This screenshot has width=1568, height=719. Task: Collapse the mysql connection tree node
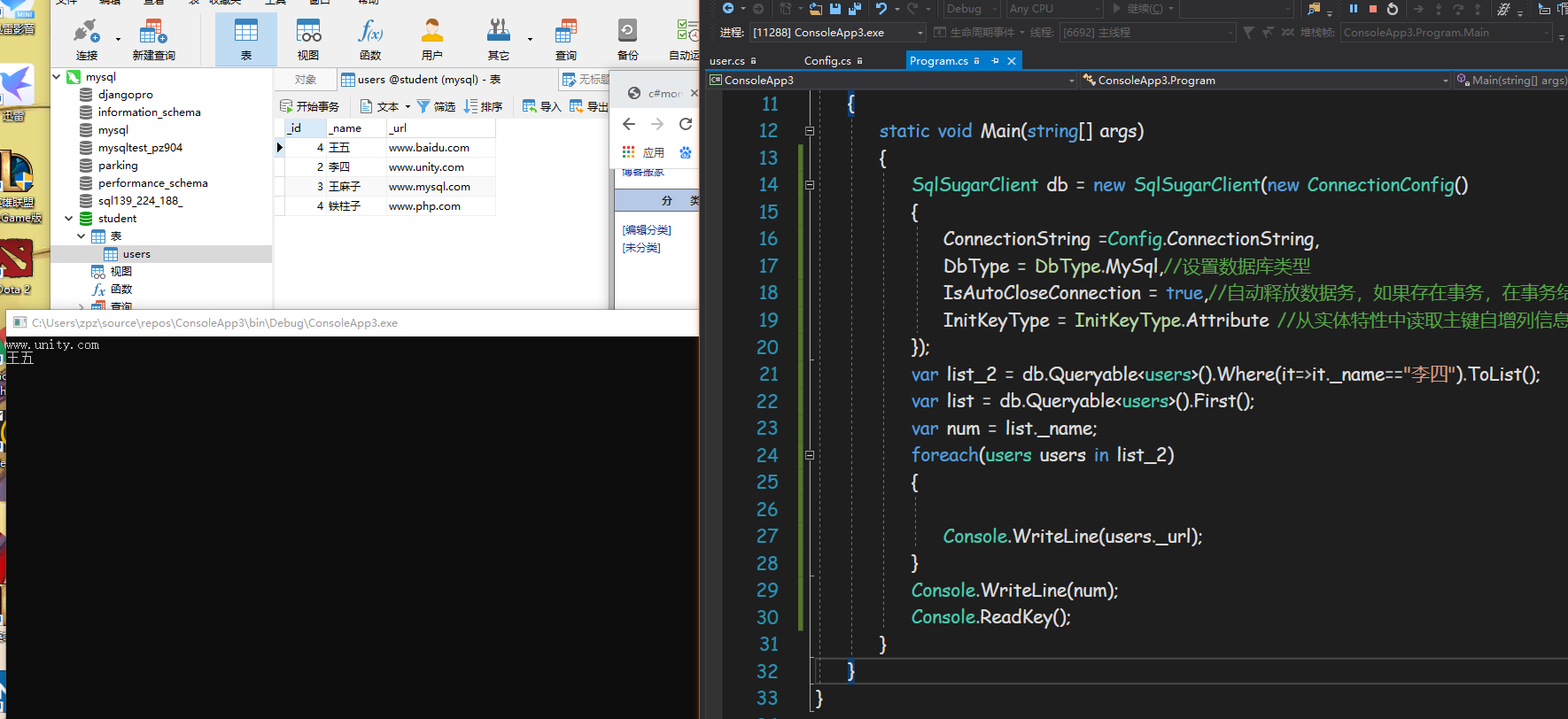tap(57, 77)
